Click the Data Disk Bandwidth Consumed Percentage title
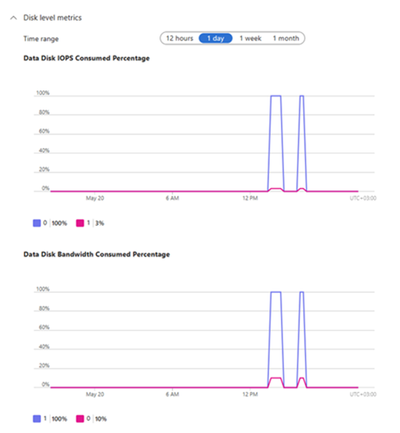Image resolution: width=400 pixels, height=433 pixels. tap(97, 254)
